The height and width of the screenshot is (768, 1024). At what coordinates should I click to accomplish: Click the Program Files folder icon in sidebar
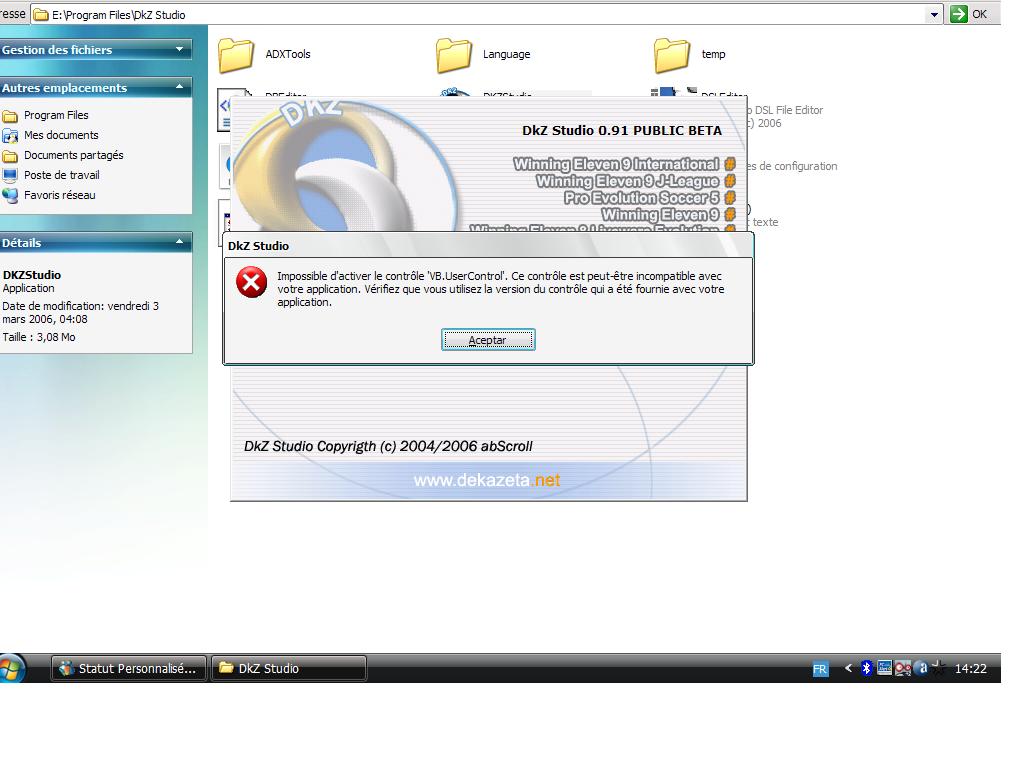tap(10, 116)
